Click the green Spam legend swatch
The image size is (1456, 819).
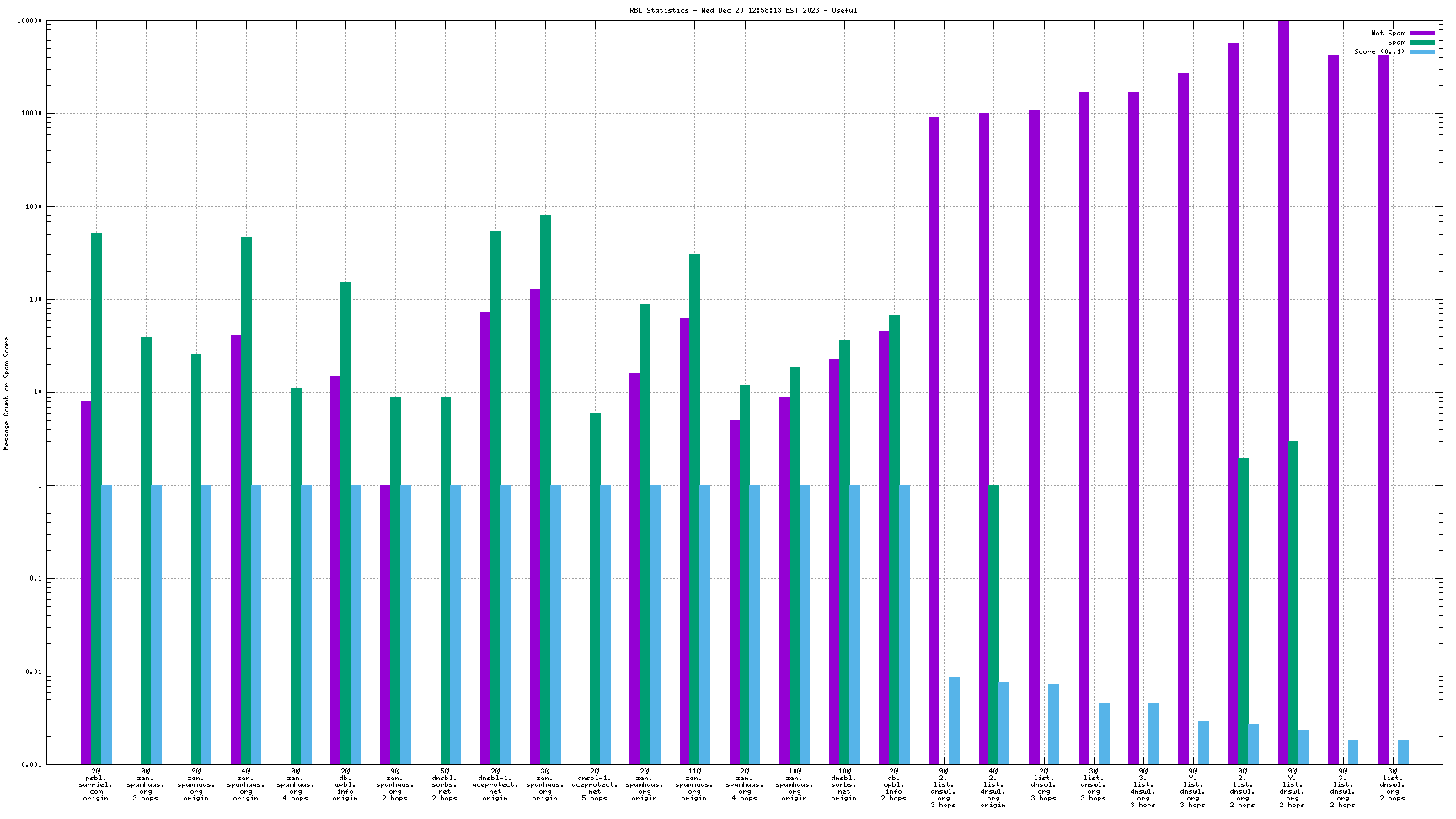(x=1421, y=42)
